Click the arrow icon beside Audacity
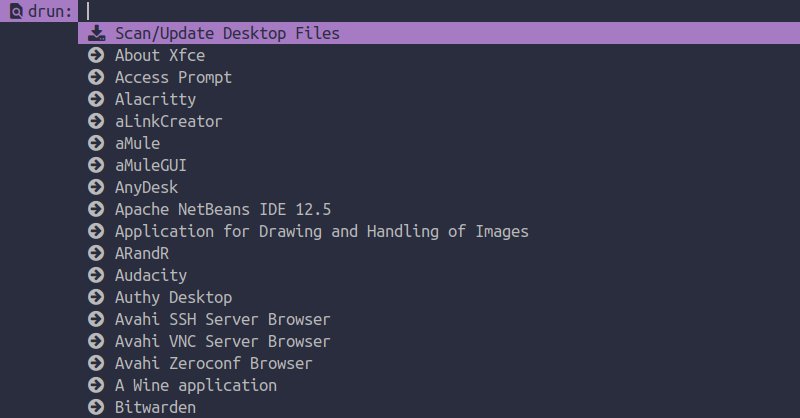Image resolution: width=800 pixels, height=418 pixels. (96, 275)
